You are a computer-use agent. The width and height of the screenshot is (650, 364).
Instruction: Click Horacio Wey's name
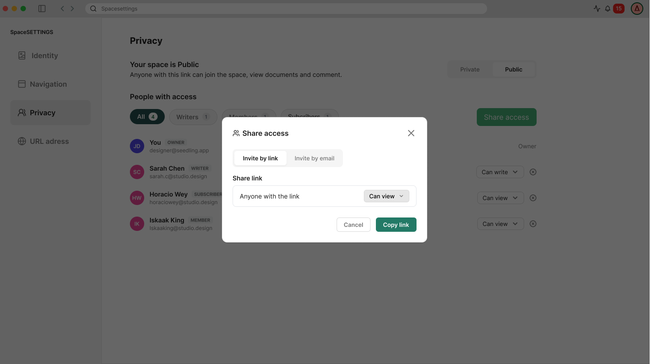point(168,194)
